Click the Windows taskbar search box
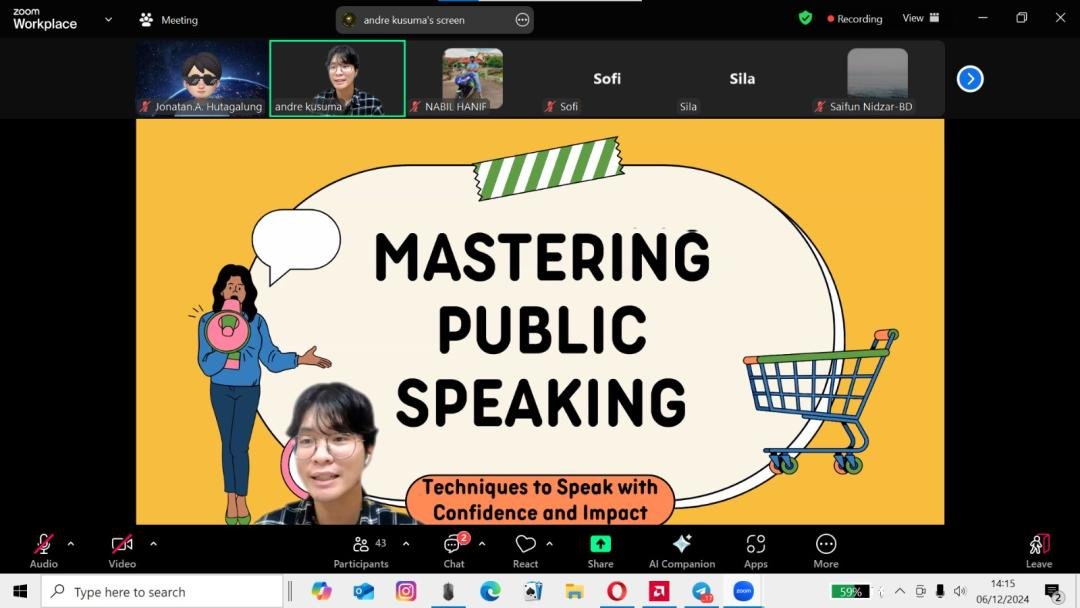The height and width of the screenshot is (608, 1080). pos(162,592)
